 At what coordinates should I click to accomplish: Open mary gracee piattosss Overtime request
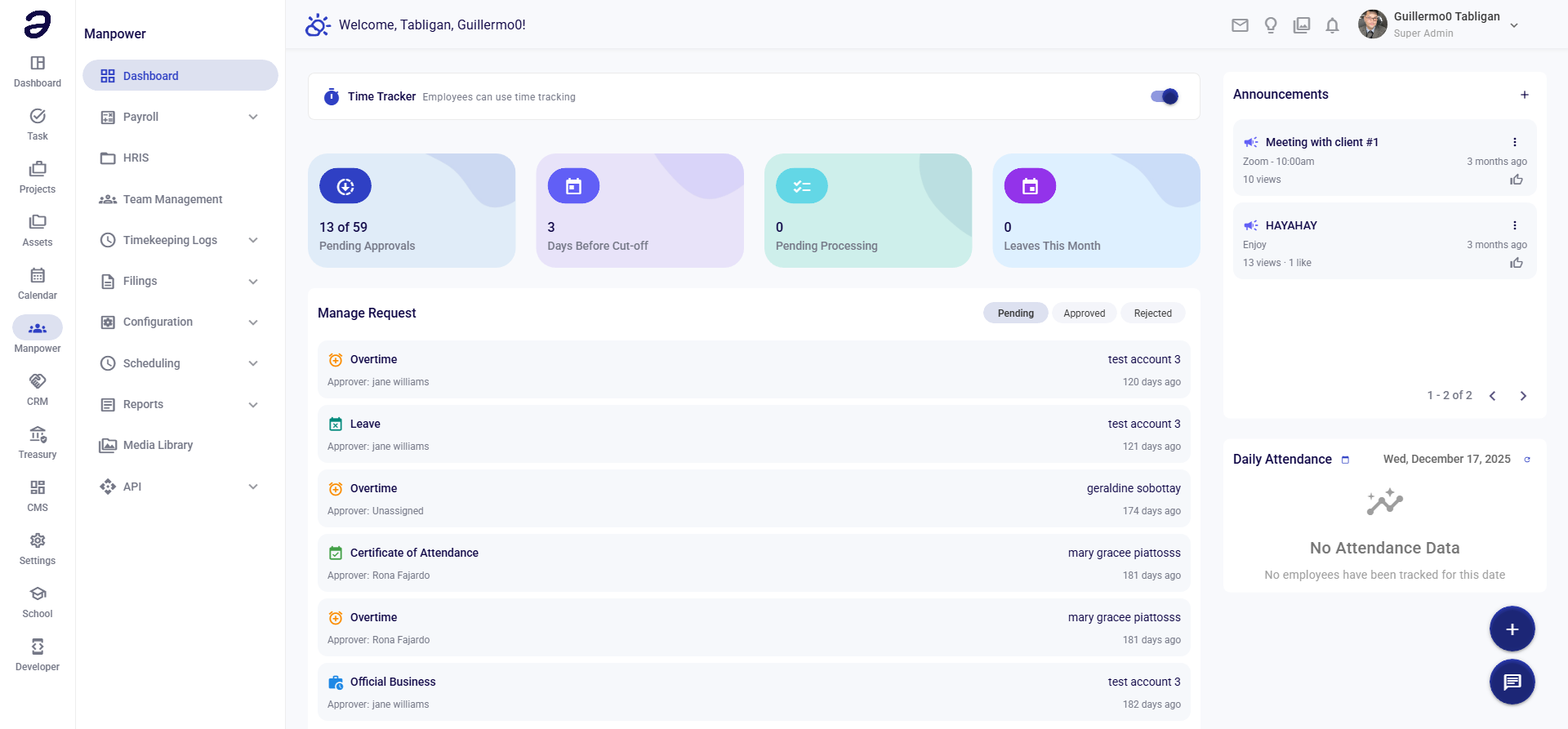pos(754,628)
